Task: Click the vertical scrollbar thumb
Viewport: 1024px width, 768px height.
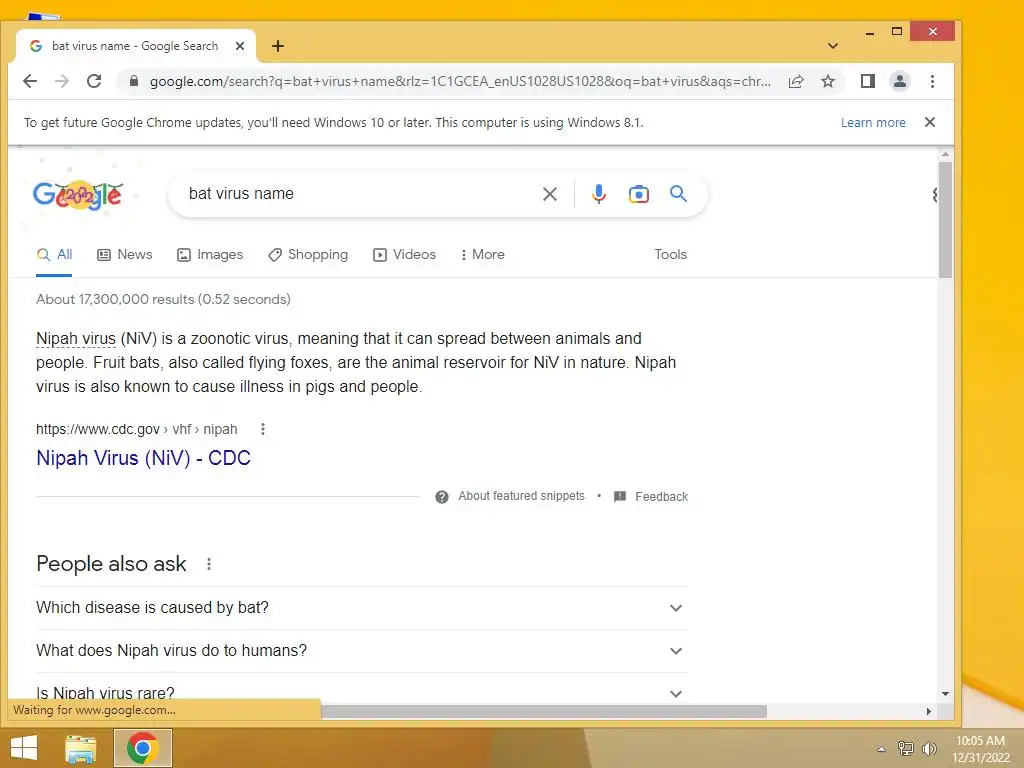Action: pyautogui.click(x=945, y=220)
